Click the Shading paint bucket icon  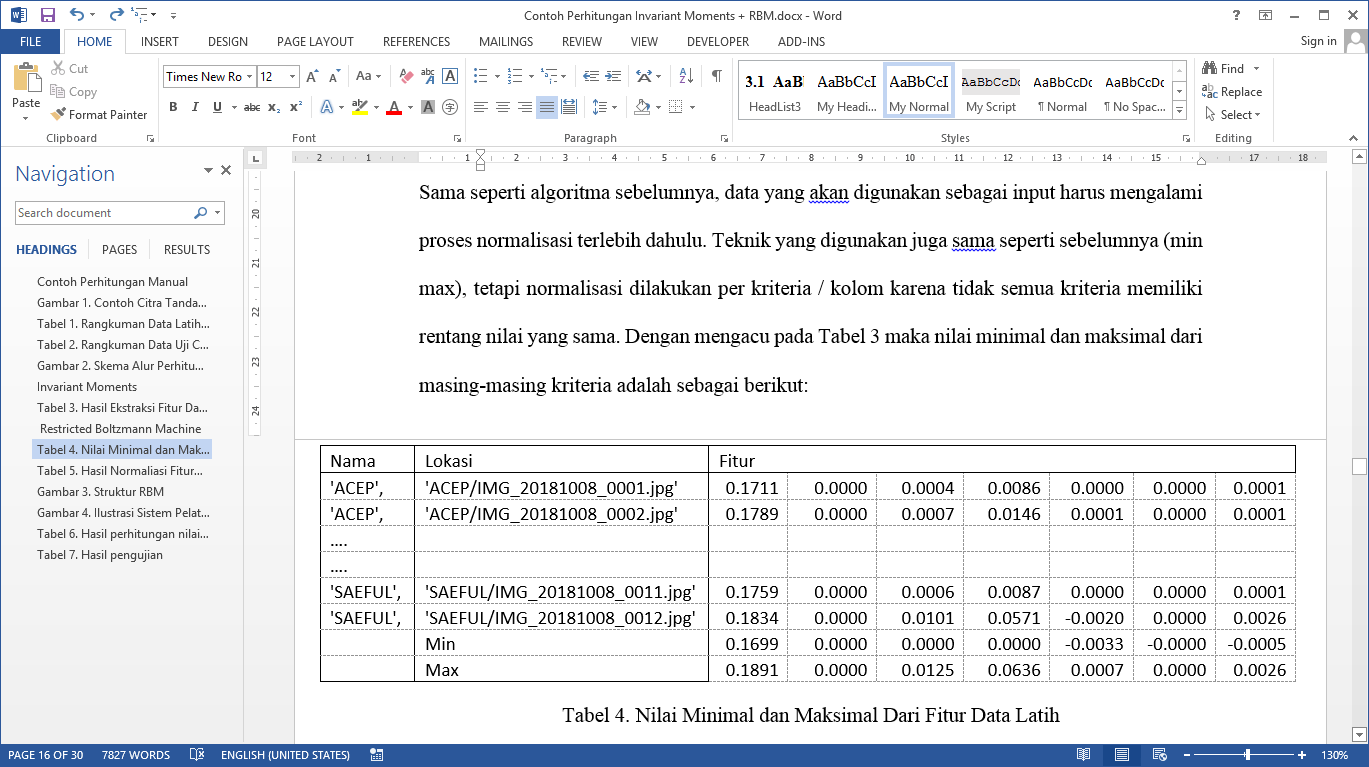[642, 107]
